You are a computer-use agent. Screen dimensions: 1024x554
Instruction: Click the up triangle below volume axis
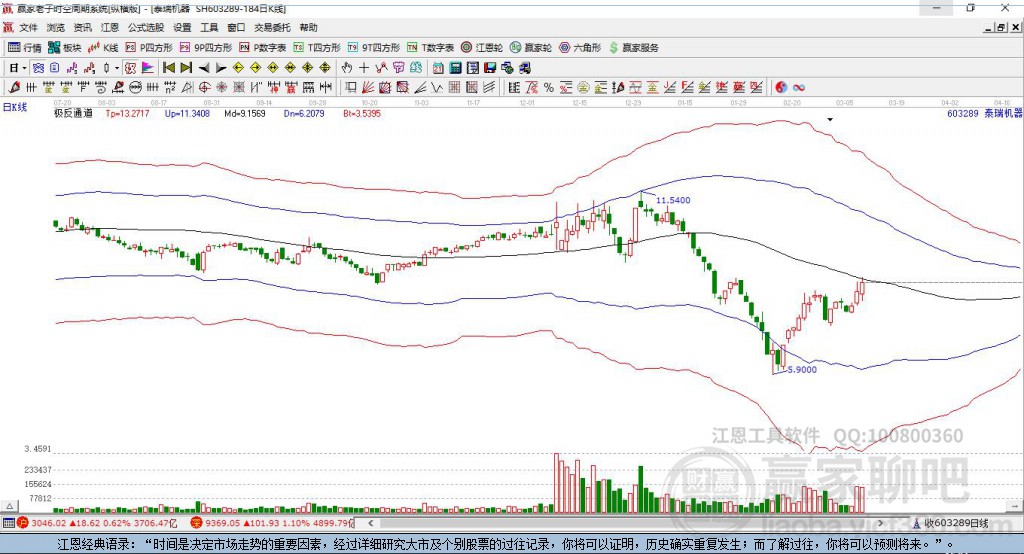[x=9, y=506]
